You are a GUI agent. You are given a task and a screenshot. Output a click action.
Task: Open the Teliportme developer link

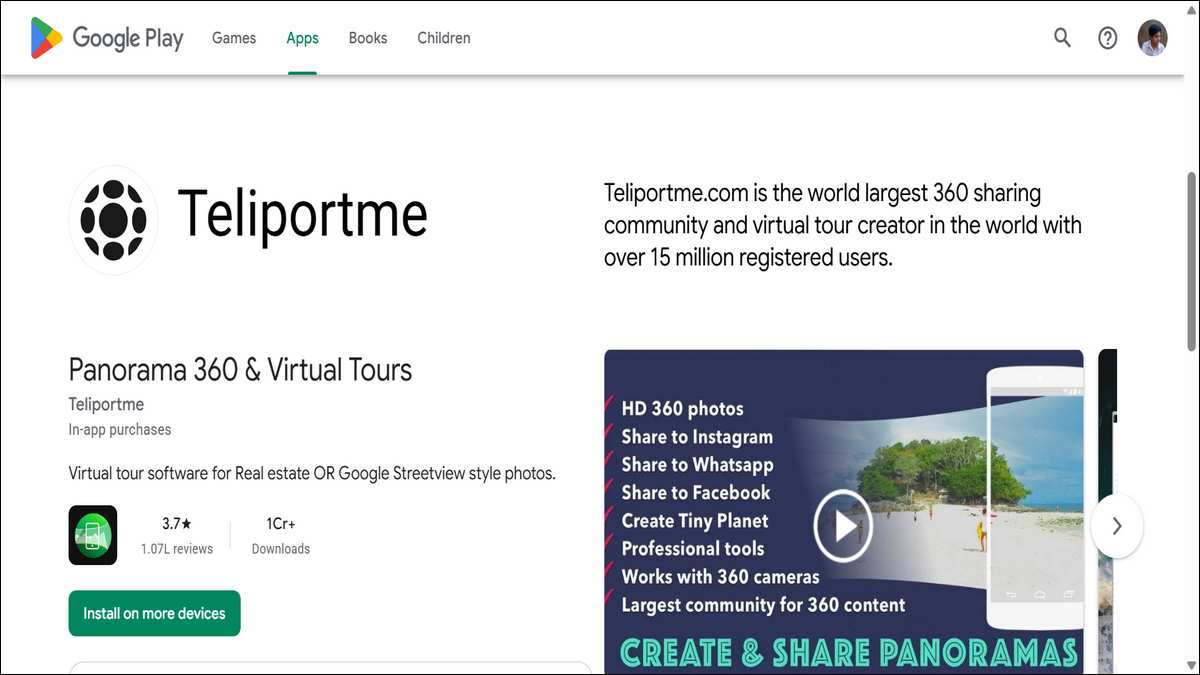point(106,404)
